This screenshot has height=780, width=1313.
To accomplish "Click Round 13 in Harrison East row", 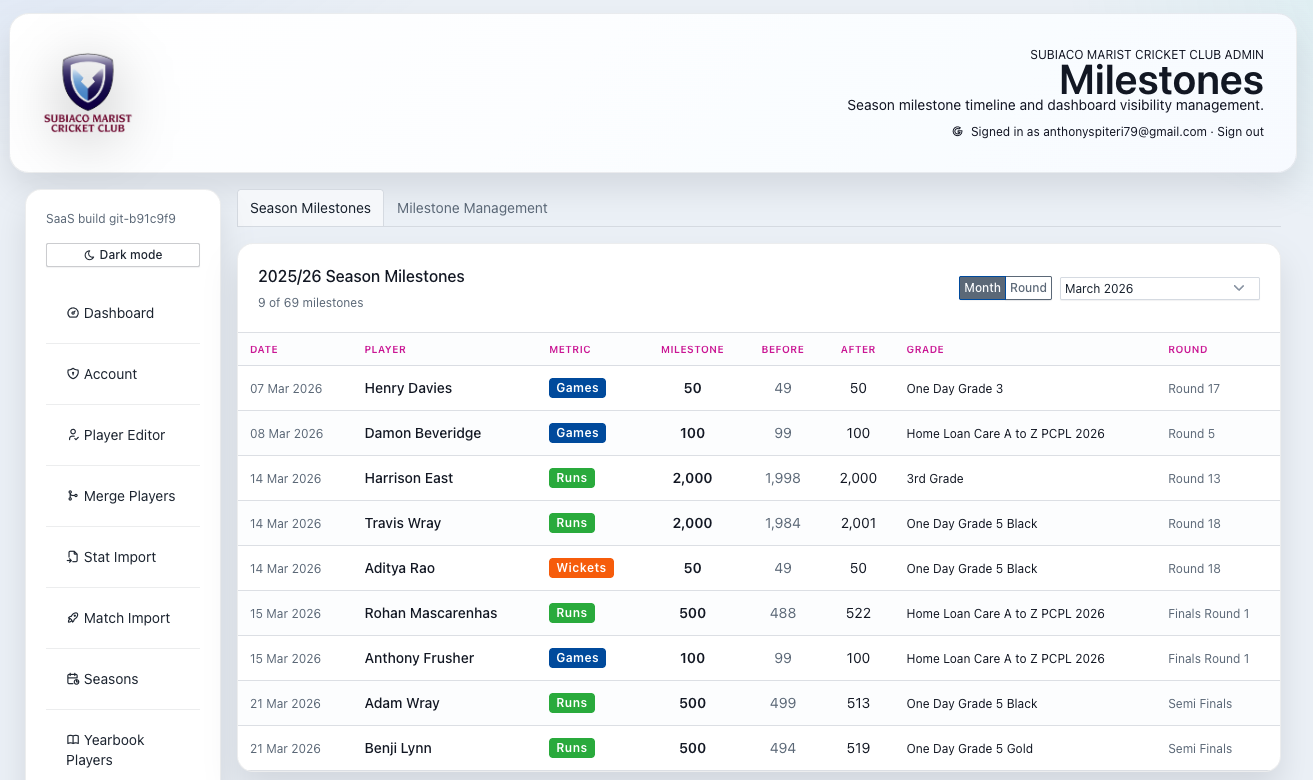I will click(x=1194, y=478).
